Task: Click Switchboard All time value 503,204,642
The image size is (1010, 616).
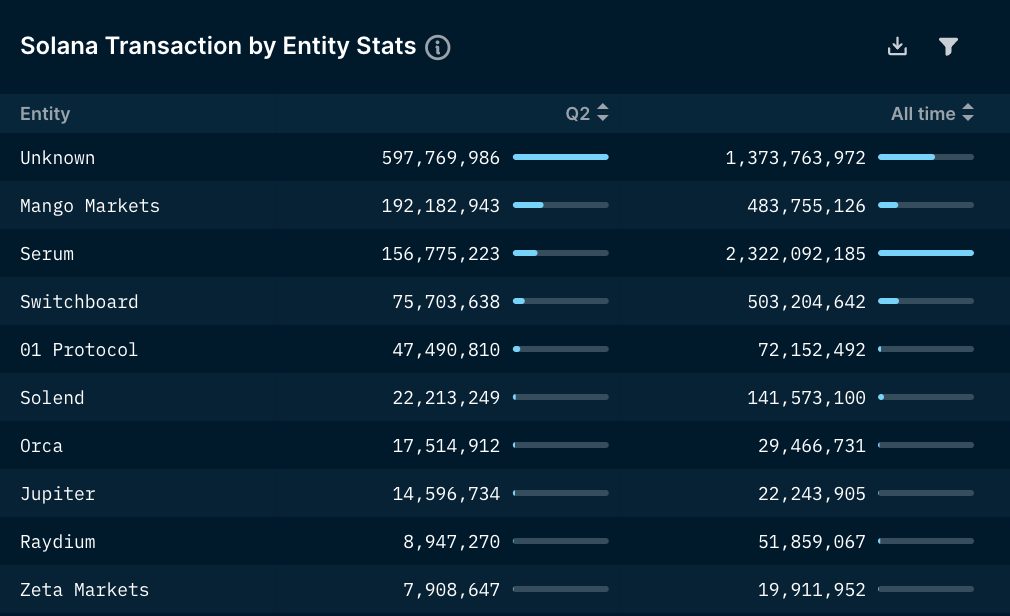Action: click(x=807, y=302)
